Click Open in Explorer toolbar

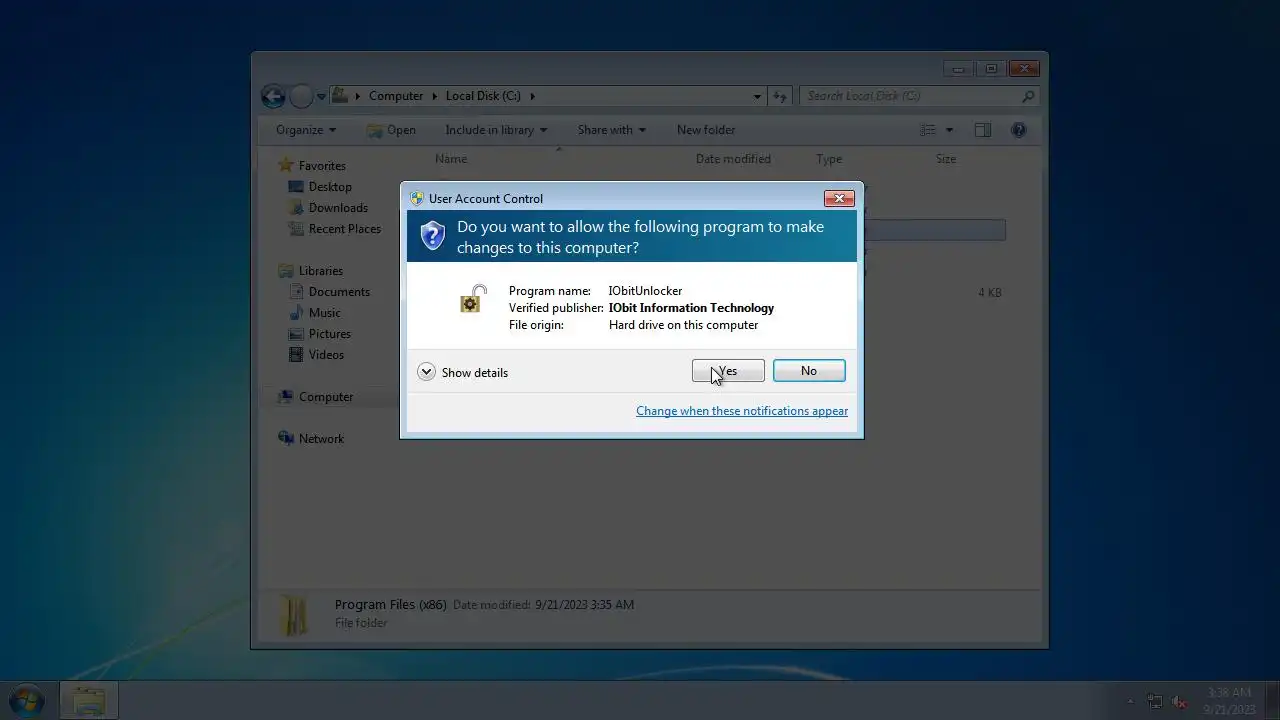coord(391,130)
